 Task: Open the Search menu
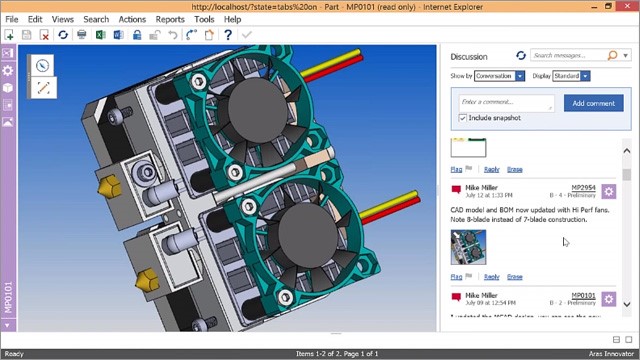[x=96, y=19]
